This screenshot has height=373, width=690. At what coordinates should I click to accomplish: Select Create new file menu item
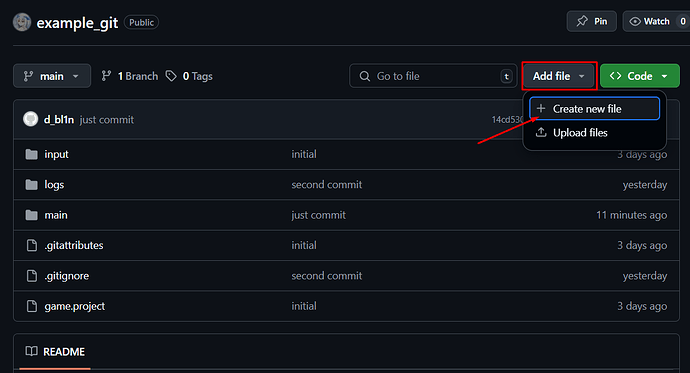[x=595, y=109]
